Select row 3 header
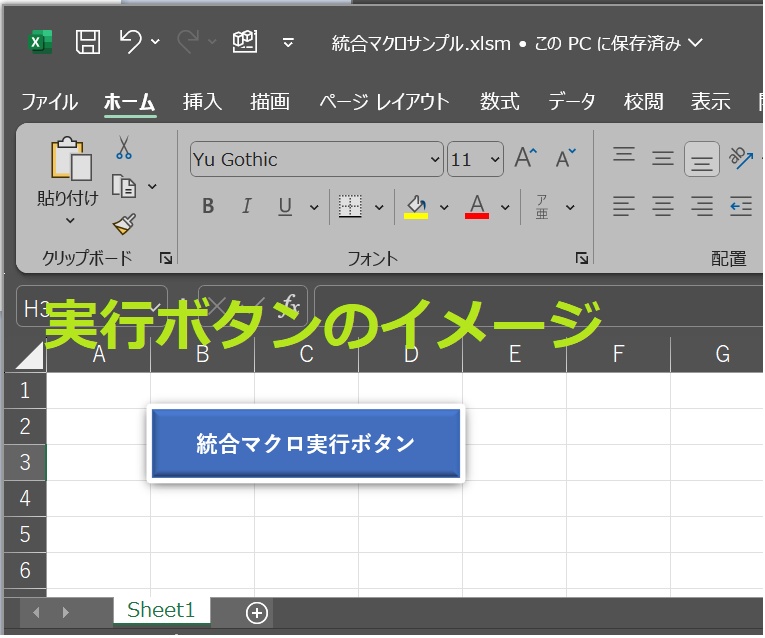 pyautogui.click(x=25, y=462)
